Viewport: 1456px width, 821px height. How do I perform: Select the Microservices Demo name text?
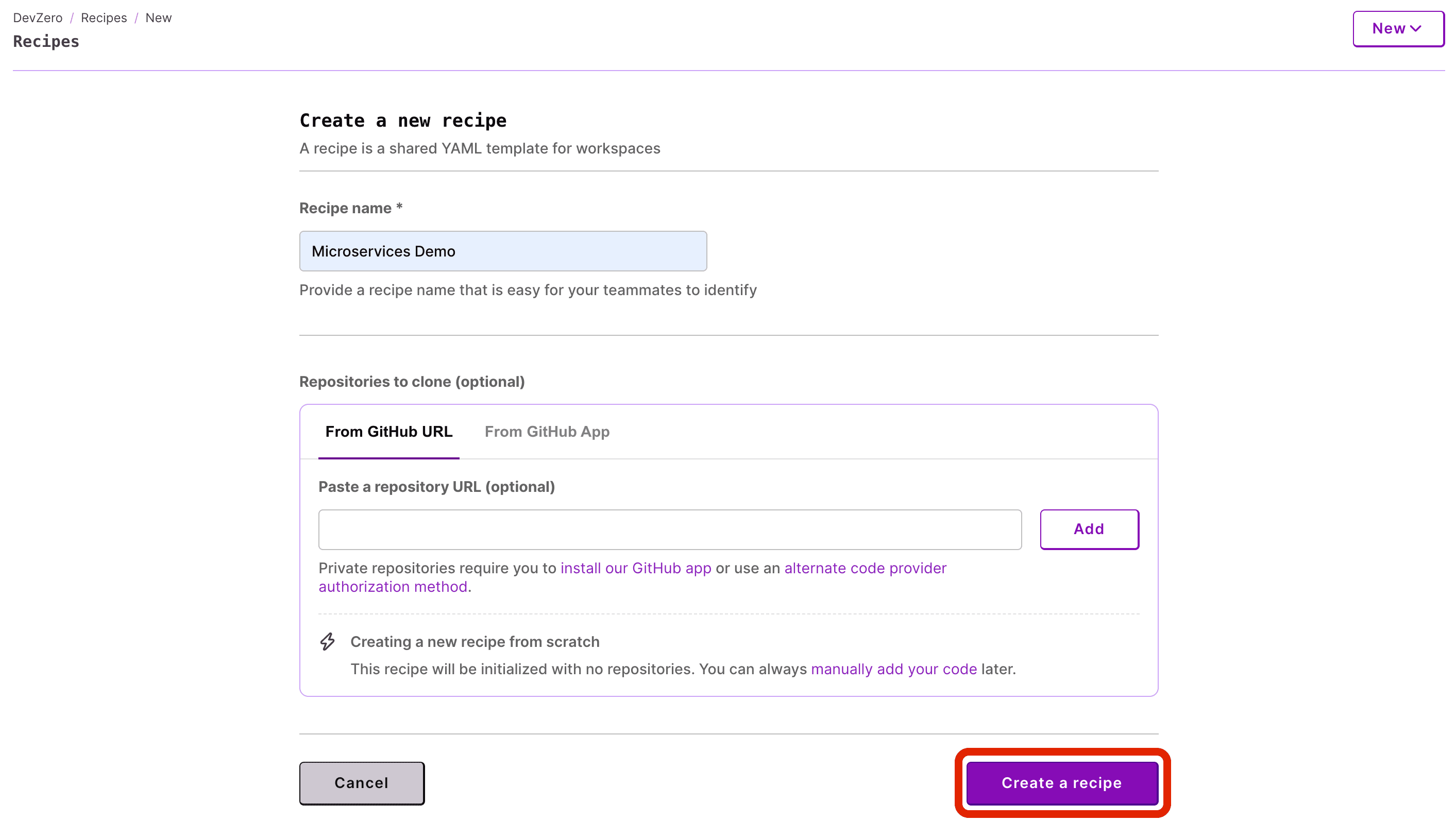click(383, 251)
